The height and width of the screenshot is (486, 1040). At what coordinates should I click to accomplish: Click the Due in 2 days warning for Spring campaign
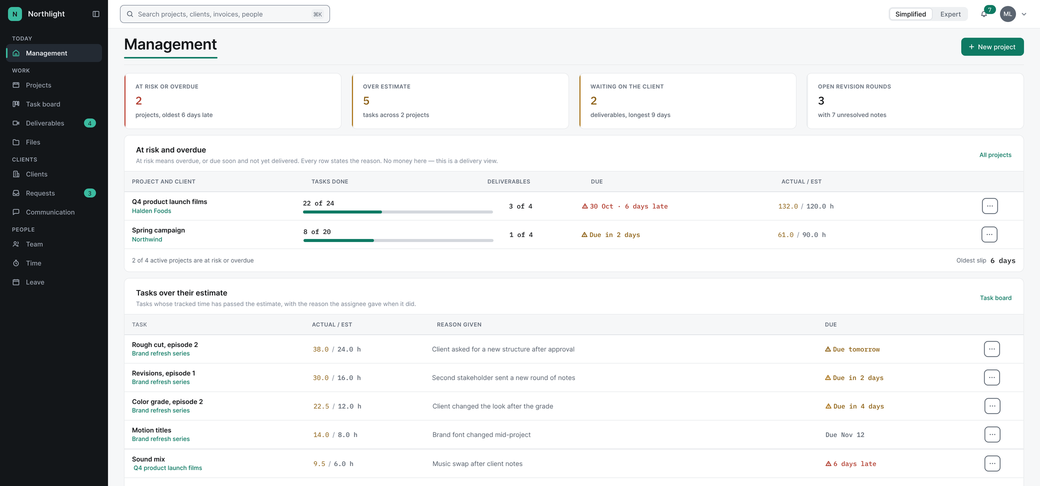click(x=611, y=235)
